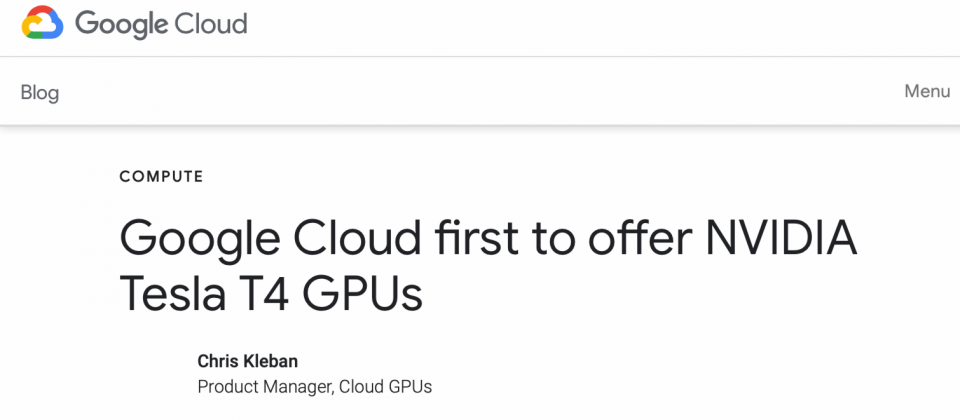The width and height of the screenshot is (960, 420).
Task: Click headline line "Tesla T4 GPUs"
Action: pyautogui.click(x=271, y=293)
